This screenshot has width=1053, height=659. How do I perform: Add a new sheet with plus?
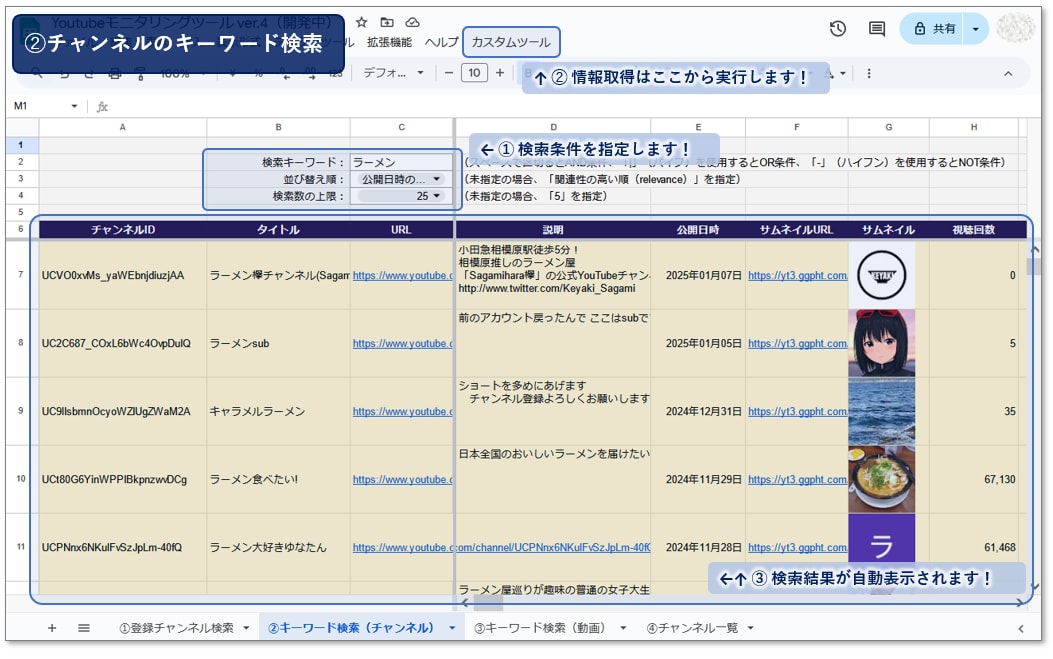[x=52, y=628]
